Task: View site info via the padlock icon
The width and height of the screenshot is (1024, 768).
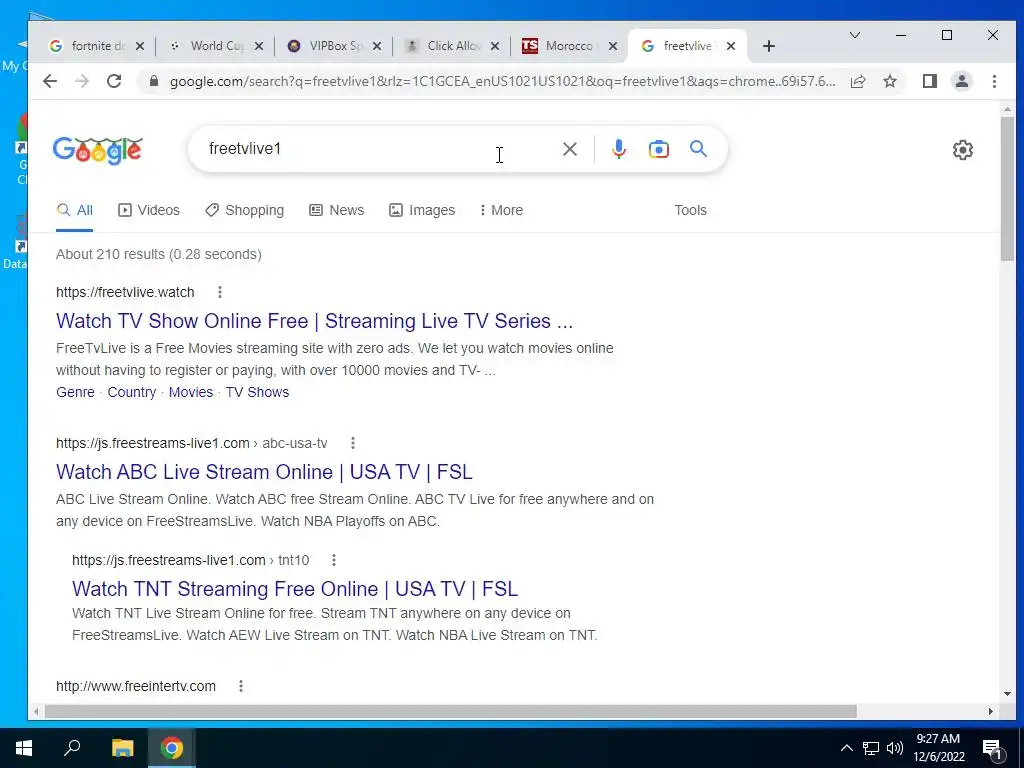Action: click(154, 81)
